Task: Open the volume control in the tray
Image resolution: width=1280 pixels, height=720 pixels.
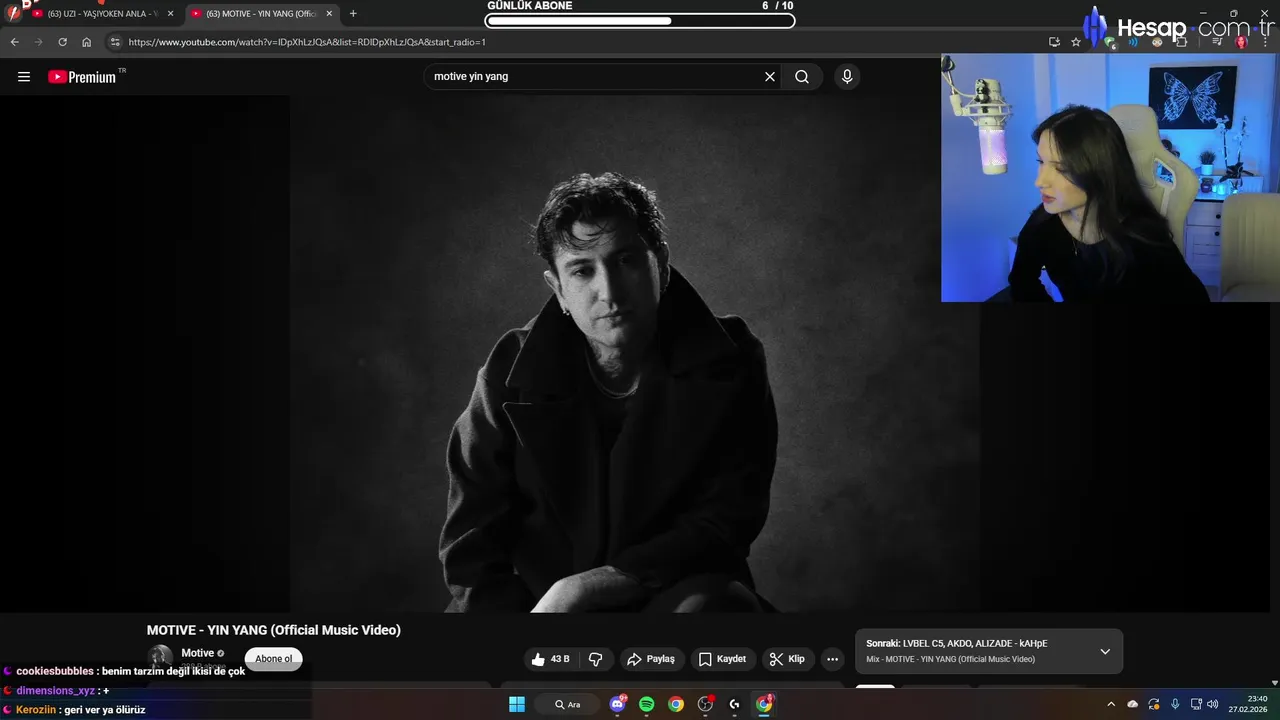Action: pos(1213,704)
